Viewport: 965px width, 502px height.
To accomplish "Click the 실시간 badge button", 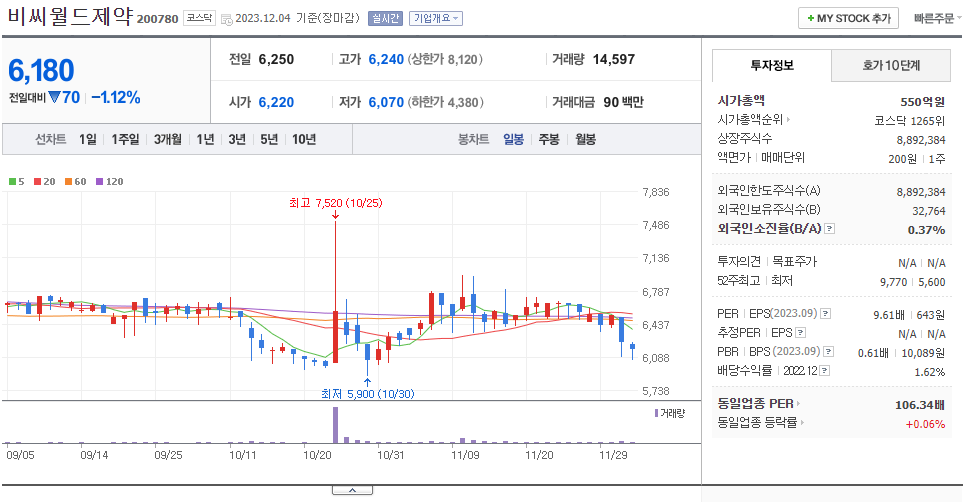I will pos(385,18).
